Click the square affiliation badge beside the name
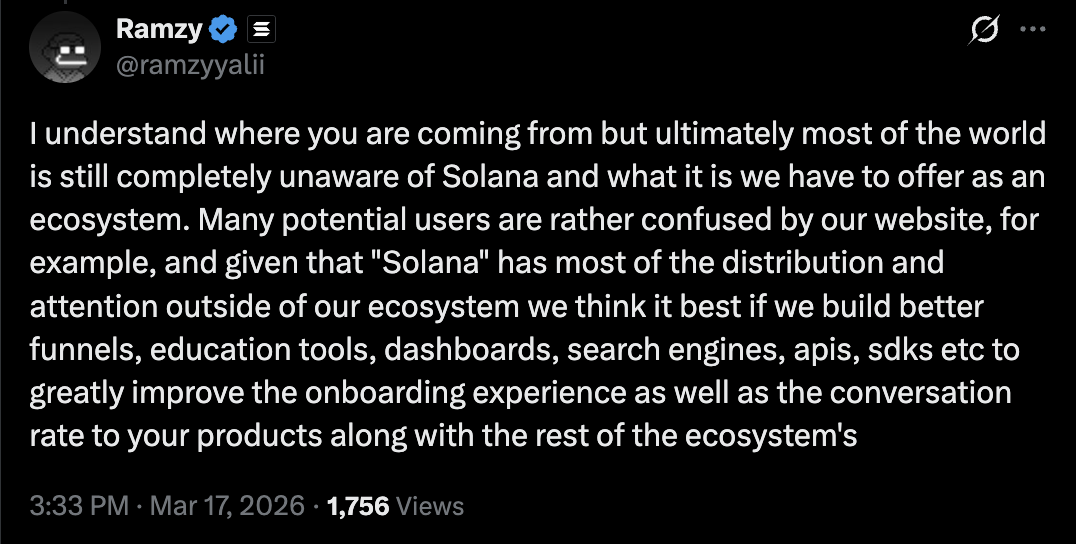Screen dimensions: 1076x544 pyautogui.click(x=258, y=31)
